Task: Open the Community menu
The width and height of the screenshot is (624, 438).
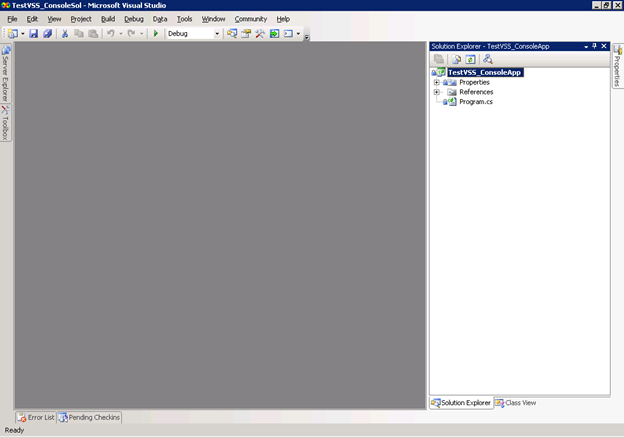Action: pyautogui.click(x=251, y=19)
